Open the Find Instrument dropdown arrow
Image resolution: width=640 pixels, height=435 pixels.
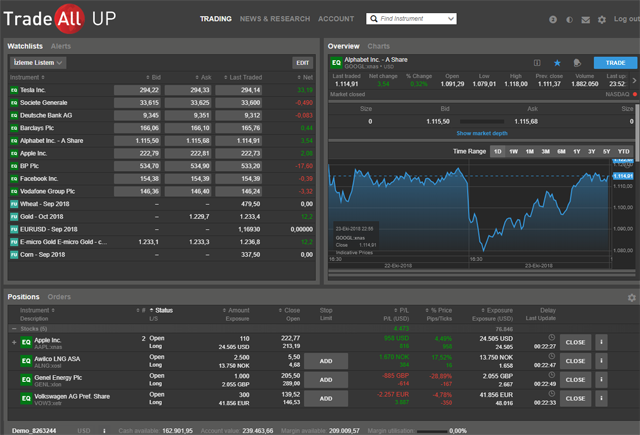point(451,19)
